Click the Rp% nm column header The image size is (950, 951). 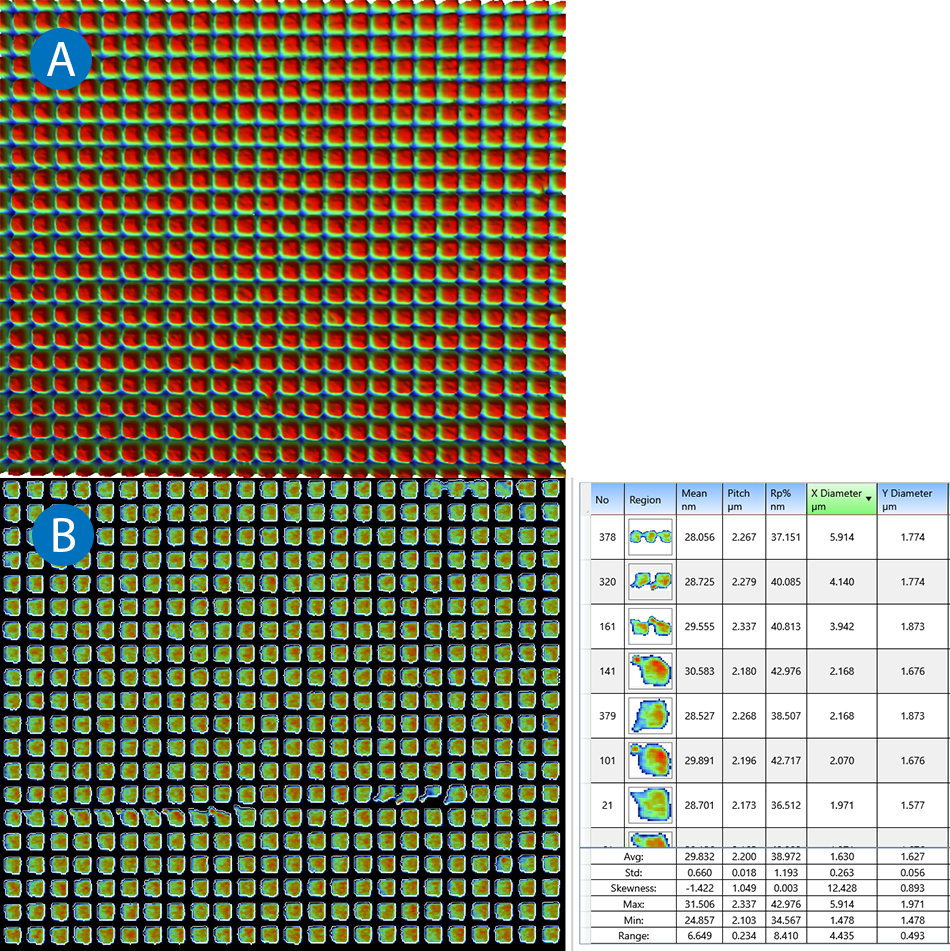786,499
